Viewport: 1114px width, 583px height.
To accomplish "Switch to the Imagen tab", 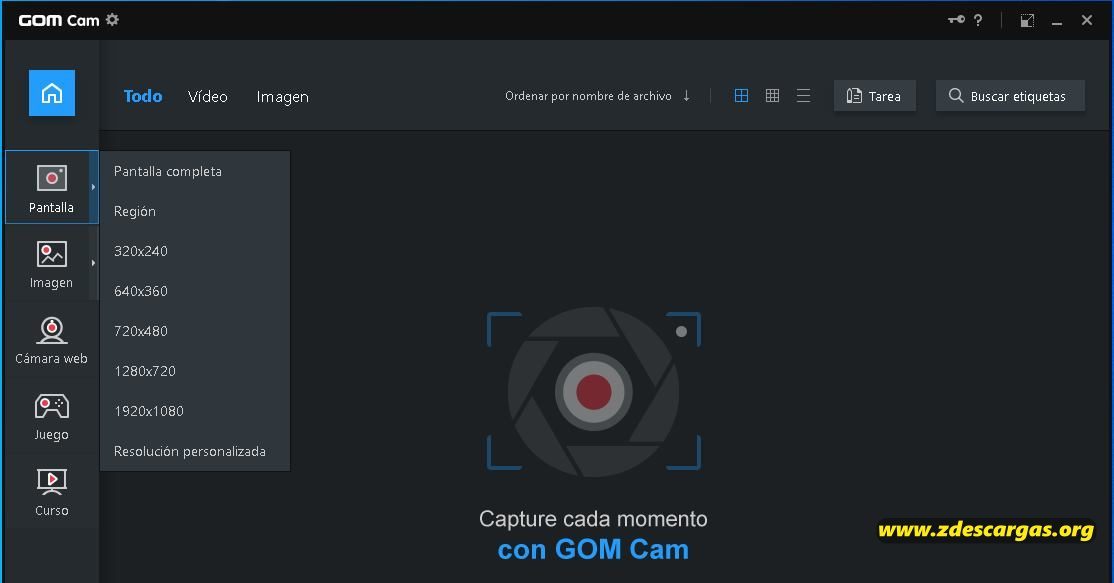I will [282, 97].
